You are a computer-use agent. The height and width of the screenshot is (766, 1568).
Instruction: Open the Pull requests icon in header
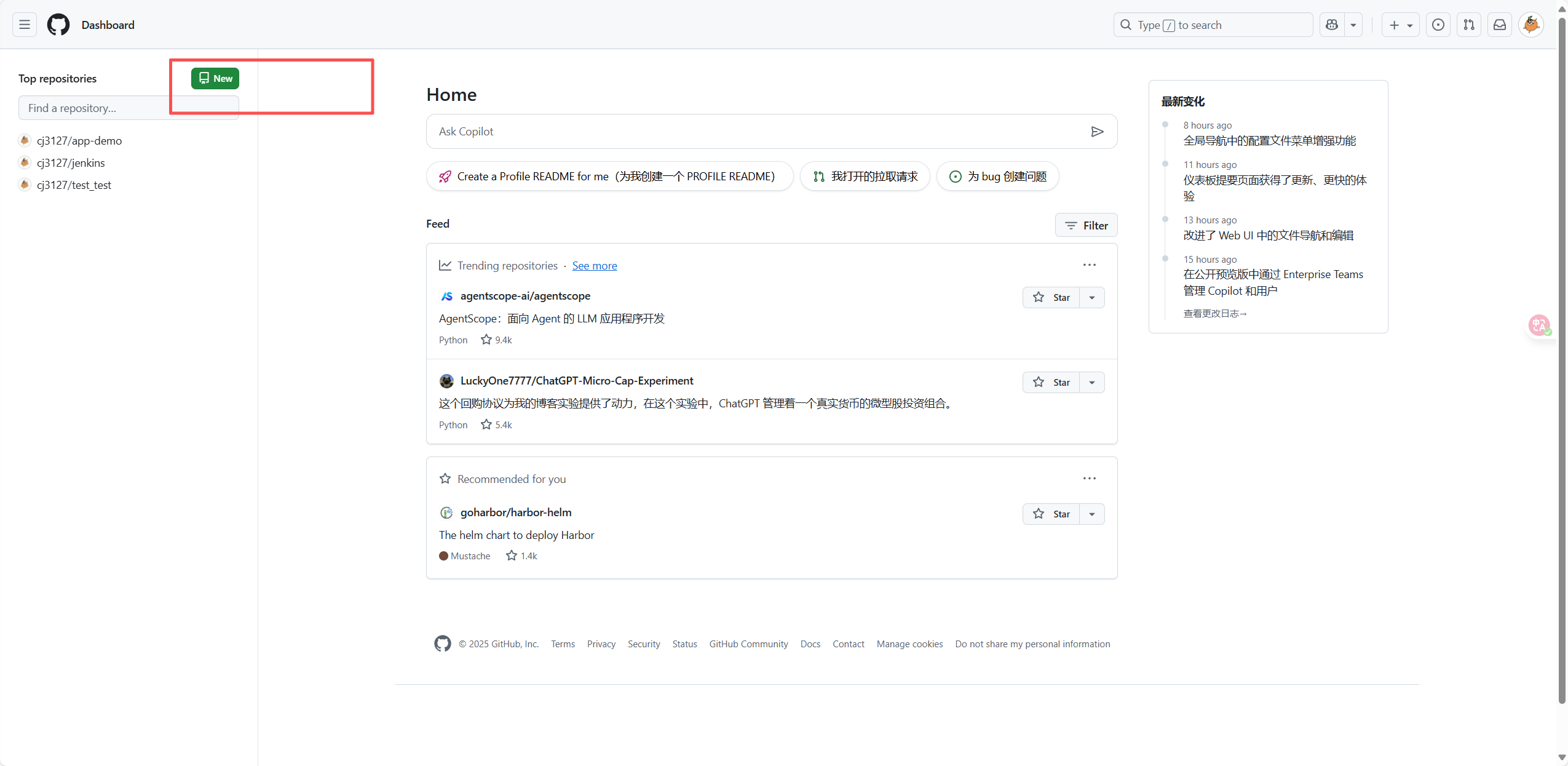1468,25
